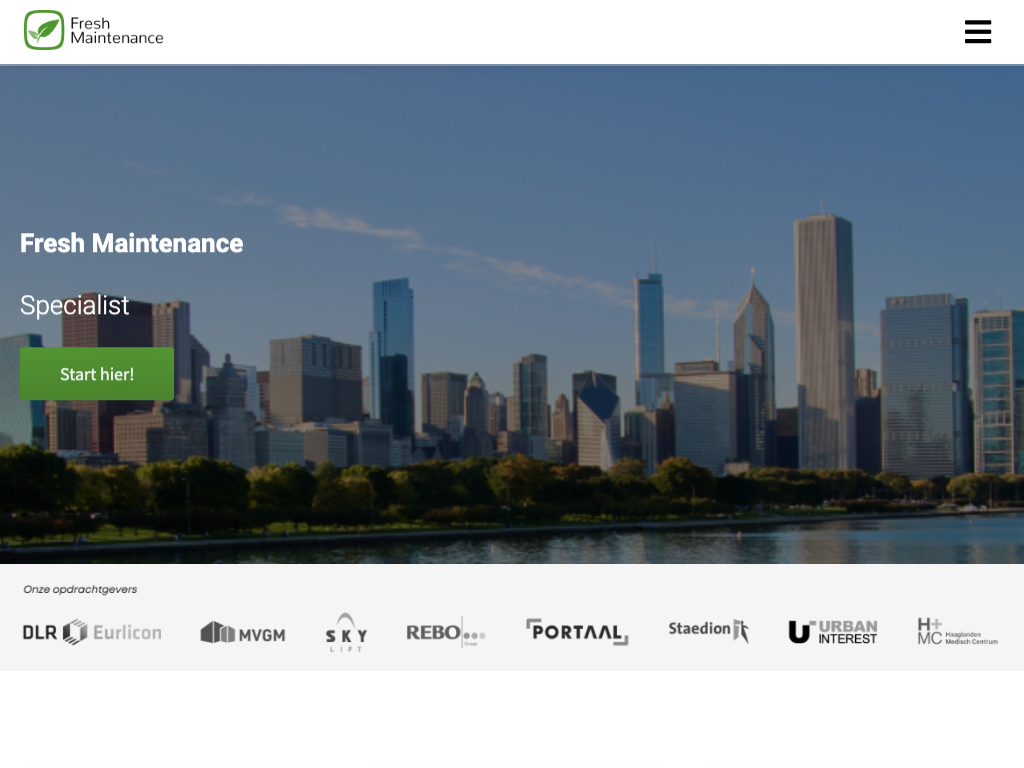Click the Urban Interest wordmark

click(847, 632)
